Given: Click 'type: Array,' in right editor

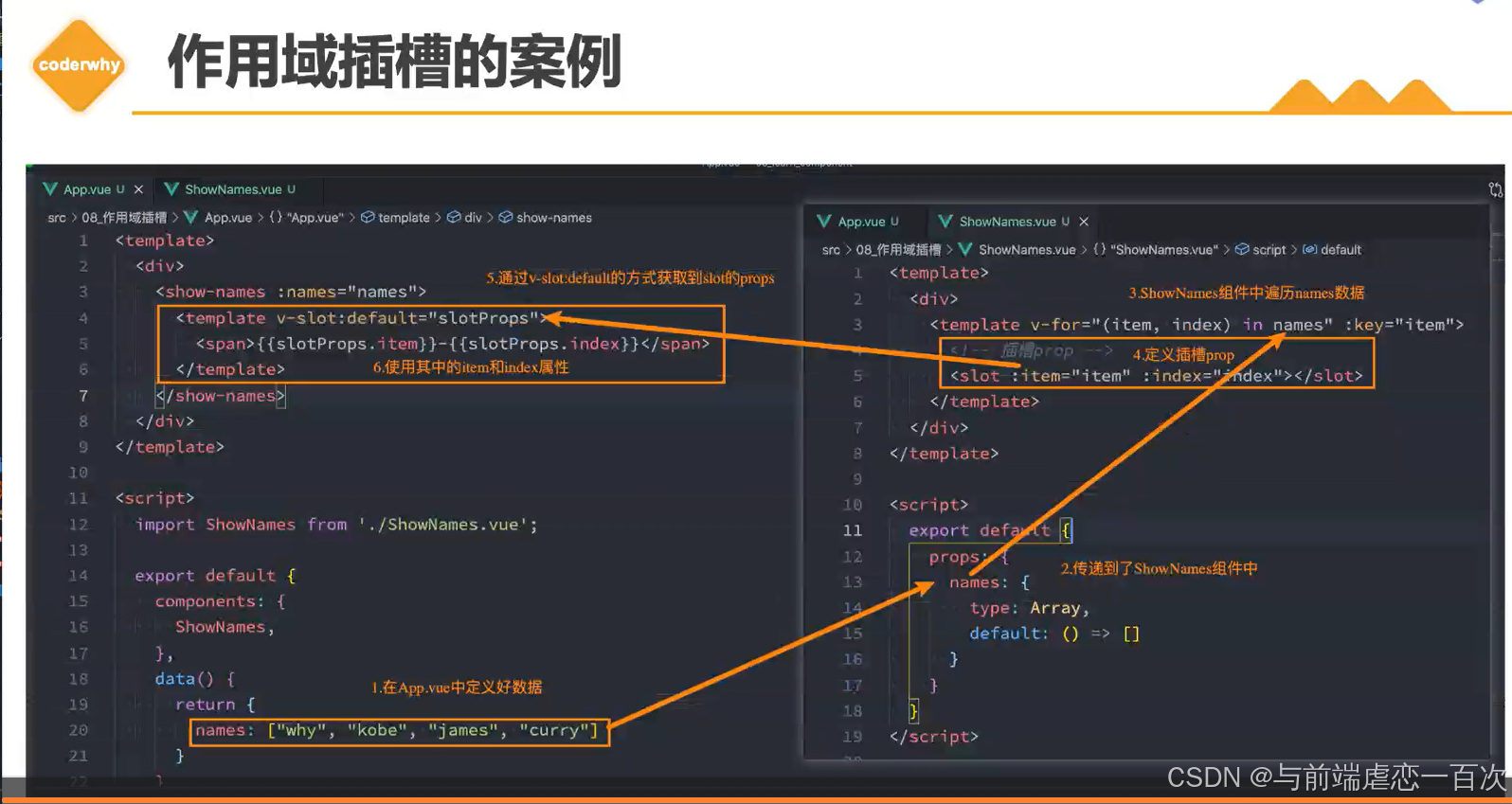Looking at the screenshot, I should [x=1030, y=608].
